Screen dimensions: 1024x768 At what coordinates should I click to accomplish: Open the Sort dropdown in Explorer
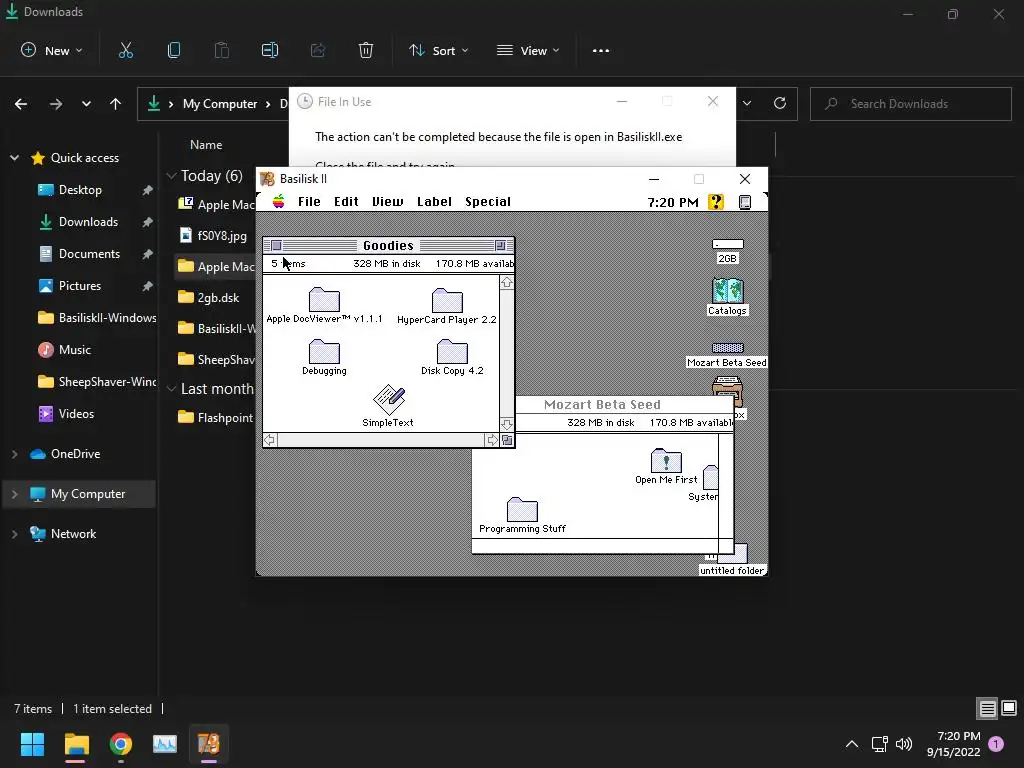438,50
